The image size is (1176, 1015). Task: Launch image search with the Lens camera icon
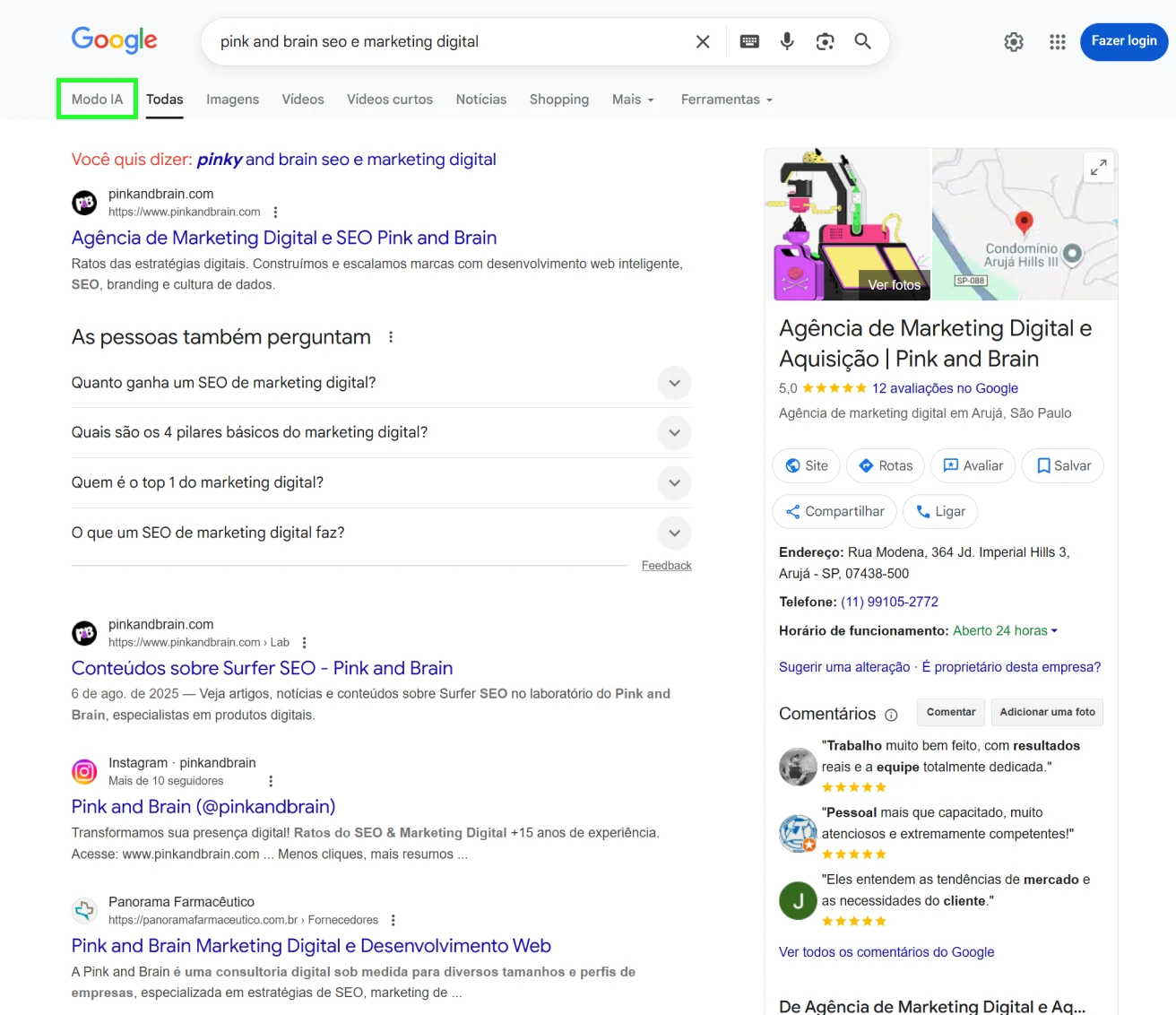(825, 41)
